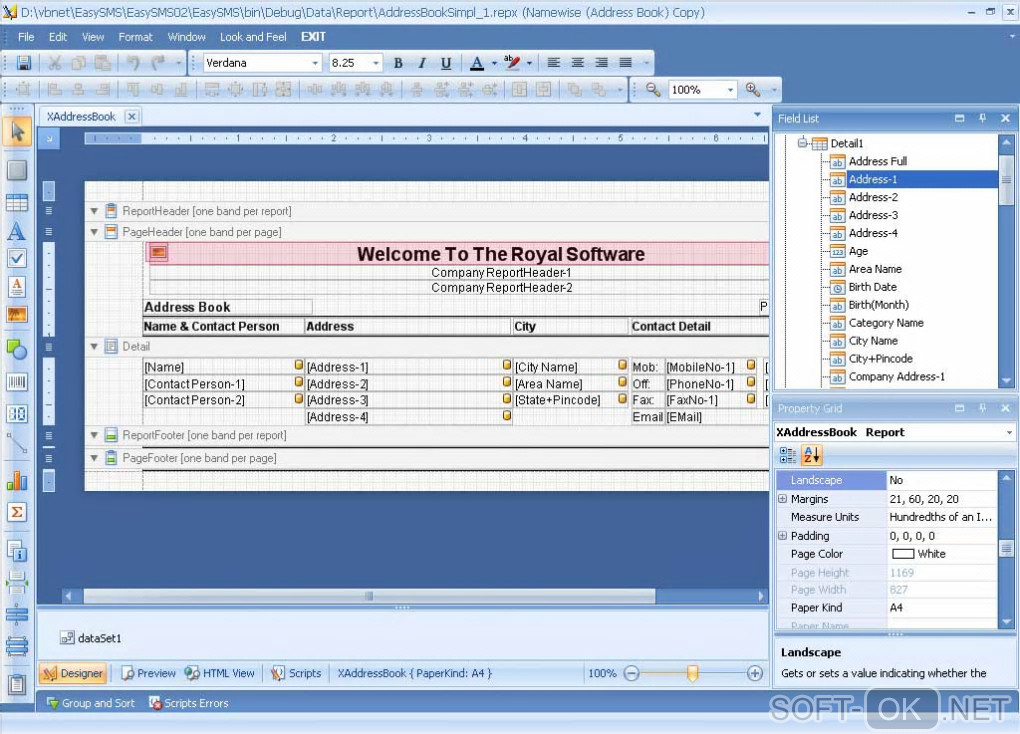Image resolution: width=1020 pixels, height=734 pixels.
Task: Expand the Padding property
Action: point(783,536)
